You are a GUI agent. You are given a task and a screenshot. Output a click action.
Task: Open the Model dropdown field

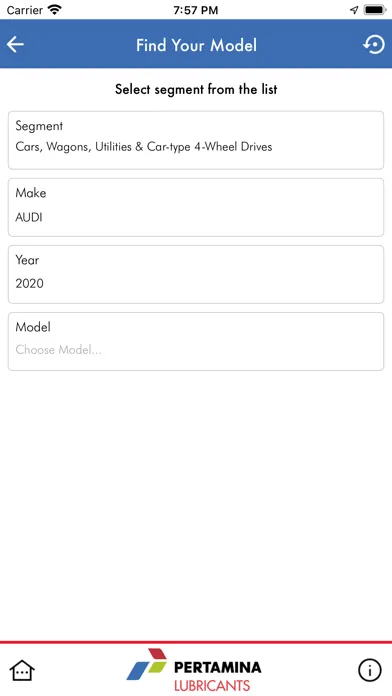pos(196,341)
